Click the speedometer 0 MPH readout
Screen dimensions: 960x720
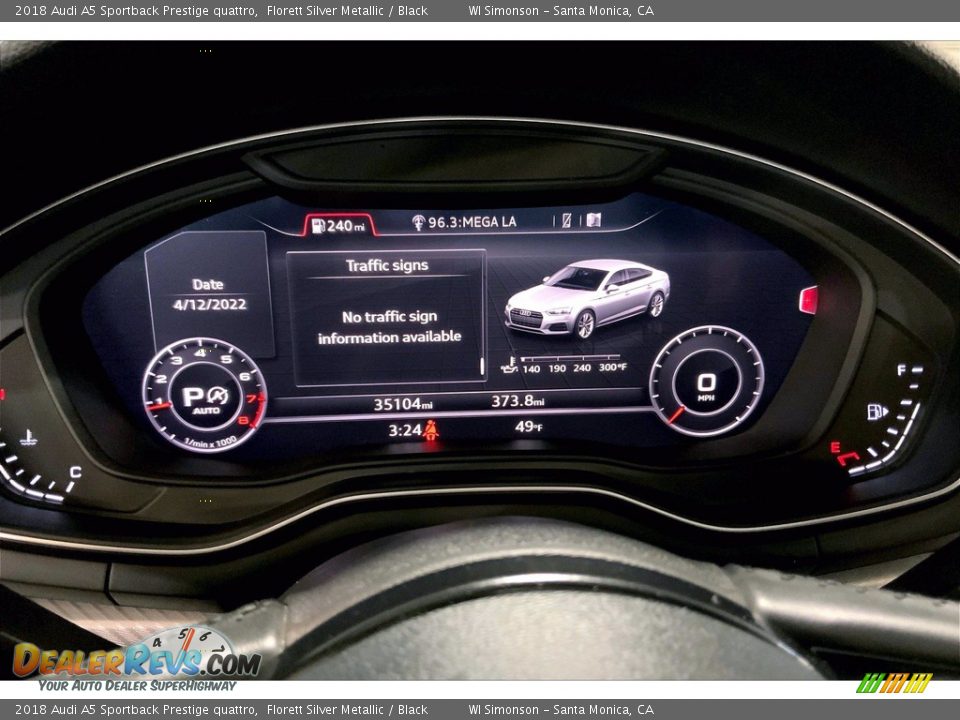click(x=706, y=387)
